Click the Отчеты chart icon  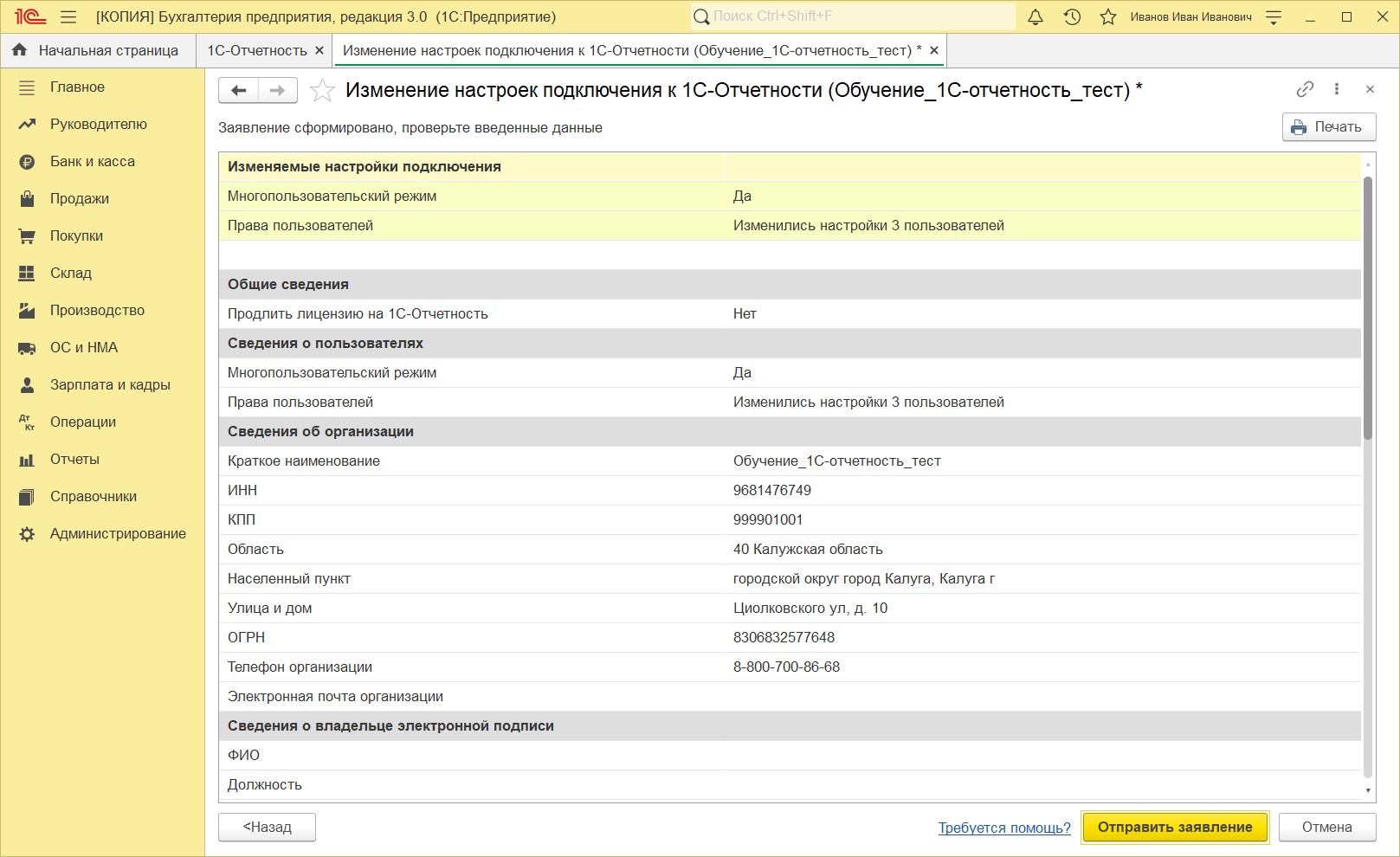point(27,460)
